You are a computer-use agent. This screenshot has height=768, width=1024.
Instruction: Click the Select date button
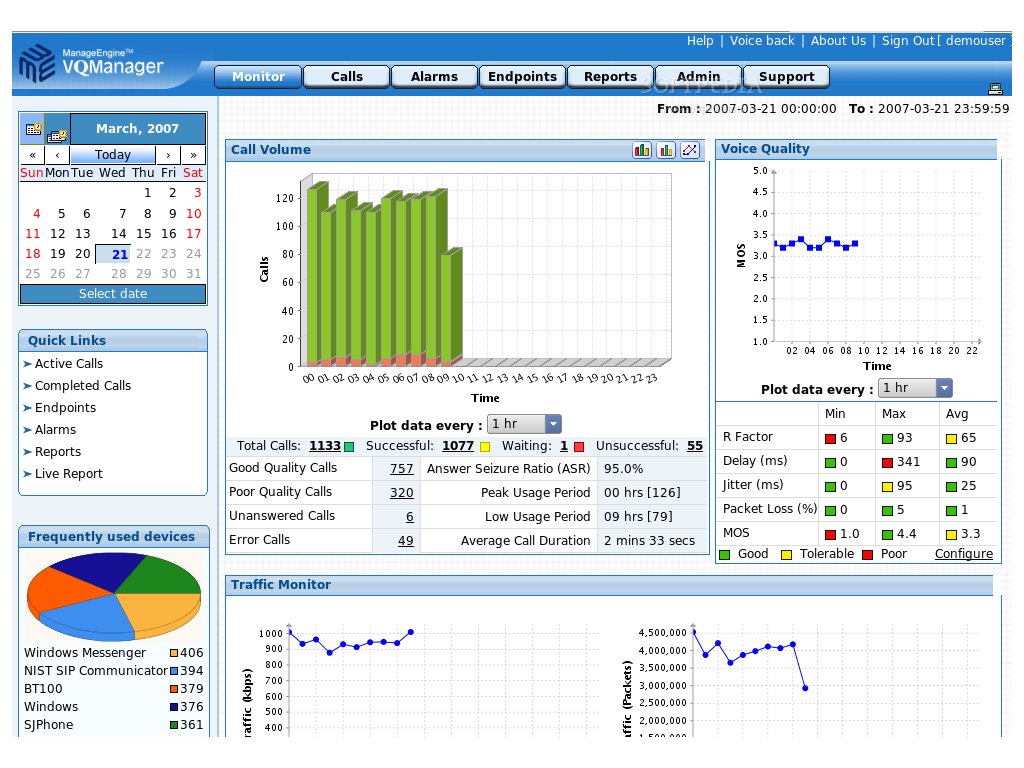click(113, 294)
